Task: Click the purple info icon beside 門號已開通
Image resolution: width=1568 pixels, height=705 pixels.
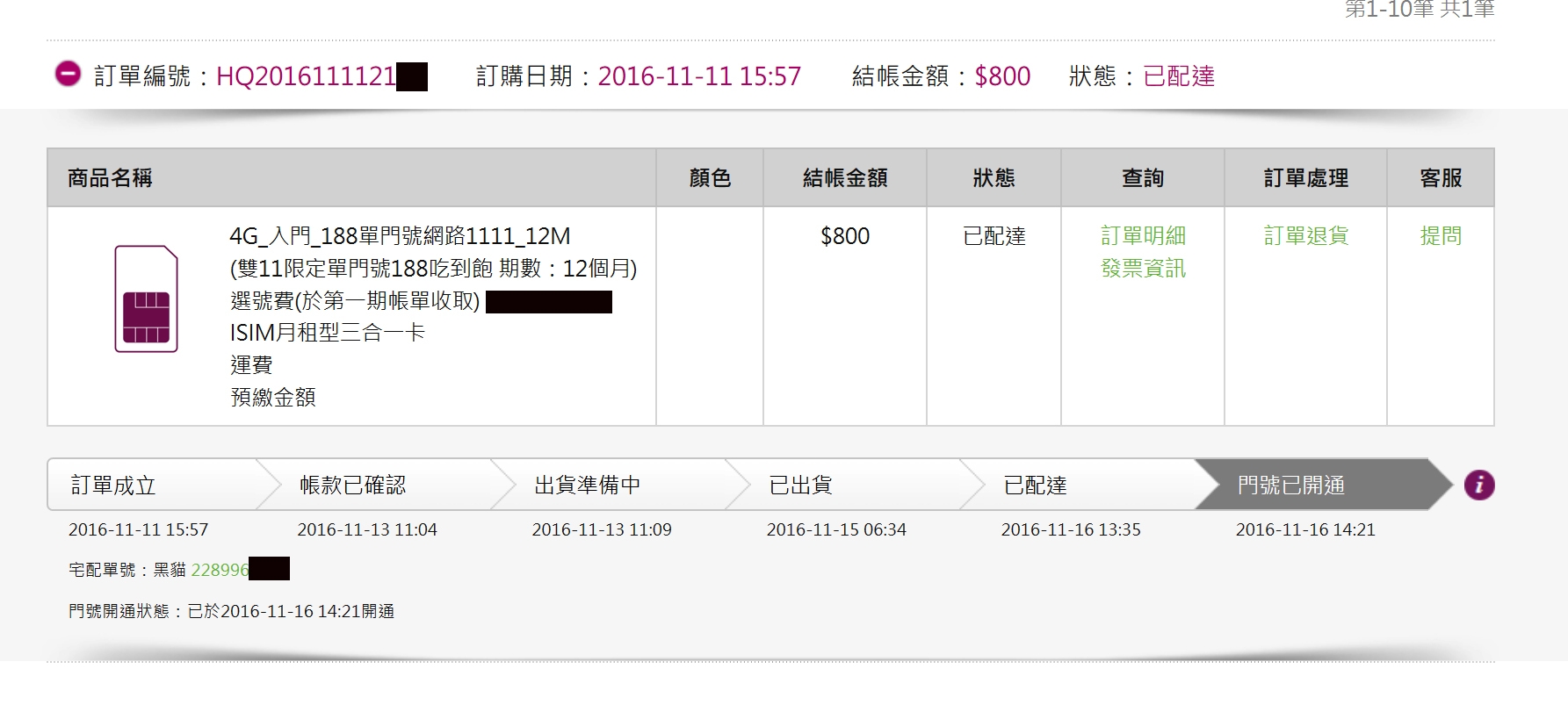Action: [x=1479, y=485]
